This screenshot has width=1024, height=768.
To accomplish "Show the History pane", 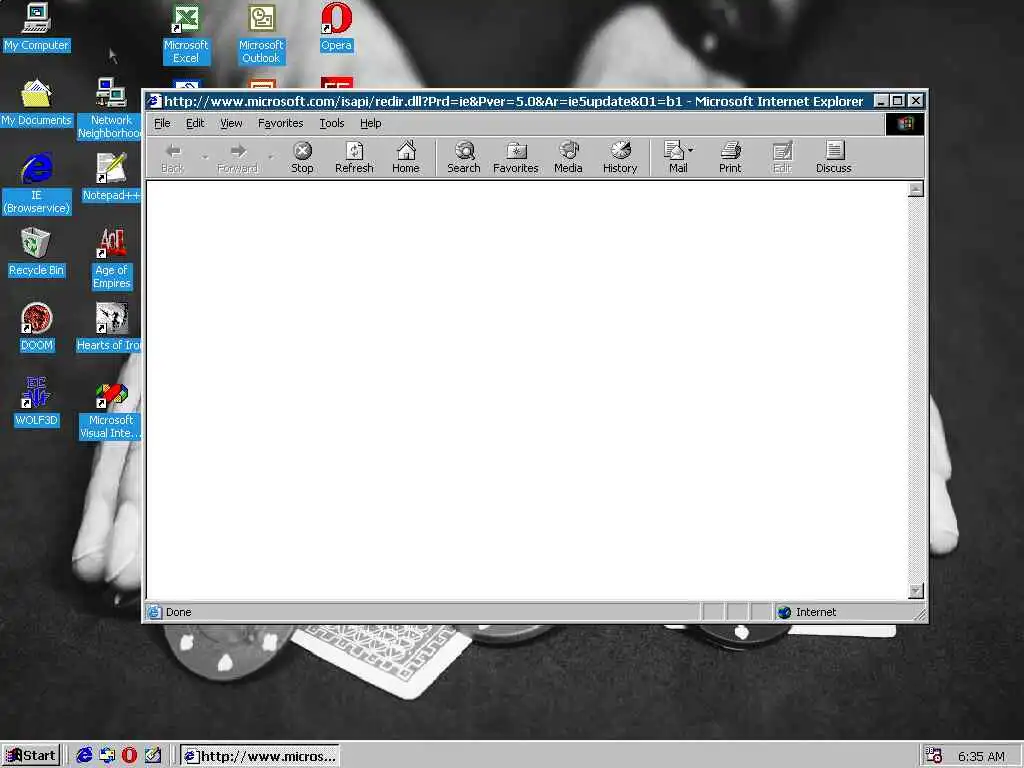I will coord(620,157).
